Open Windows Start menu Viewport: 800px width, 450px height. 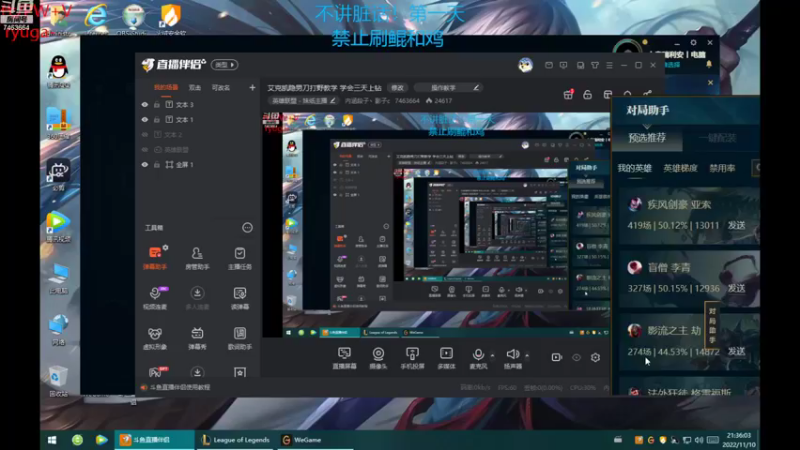[52, 440]
